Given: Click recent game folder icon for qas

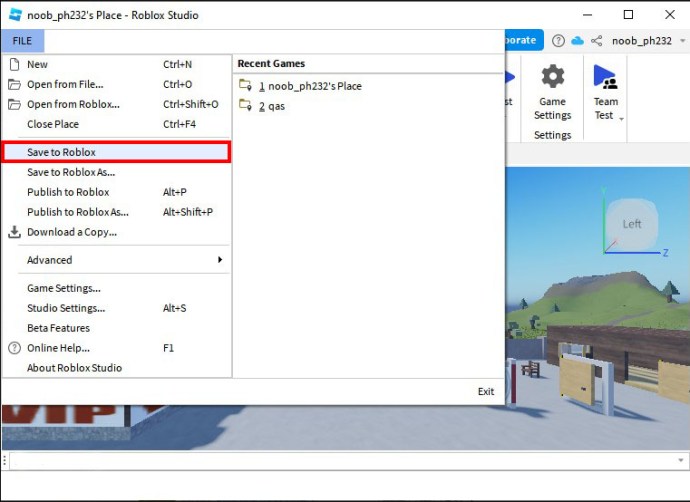Looking at the screenshot, I should (245, 105).
